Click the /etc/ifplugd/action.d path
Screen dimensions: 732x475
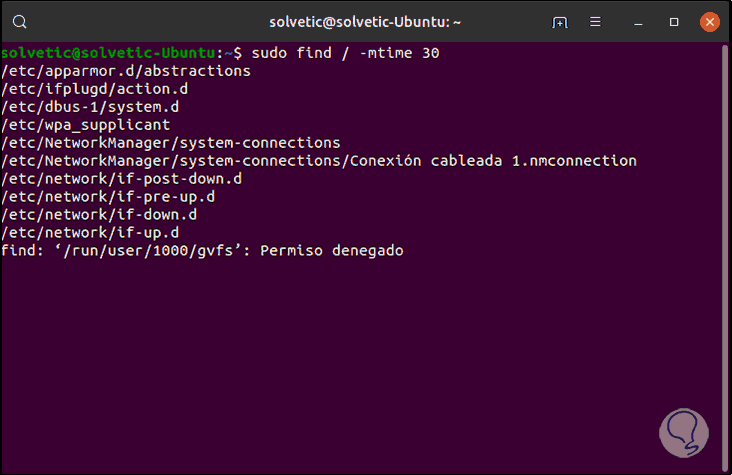tap(95, 89)
